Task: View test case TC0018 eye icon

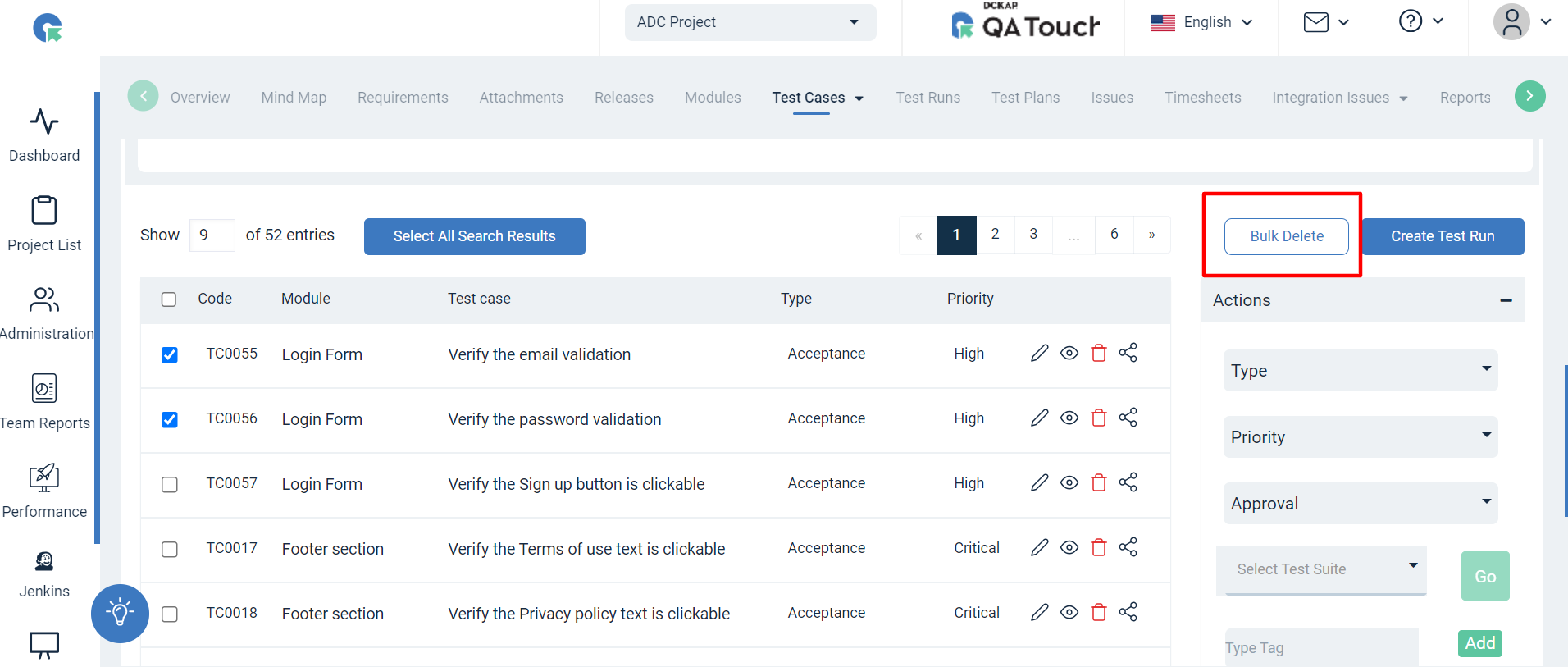Action: (1069, 612)
